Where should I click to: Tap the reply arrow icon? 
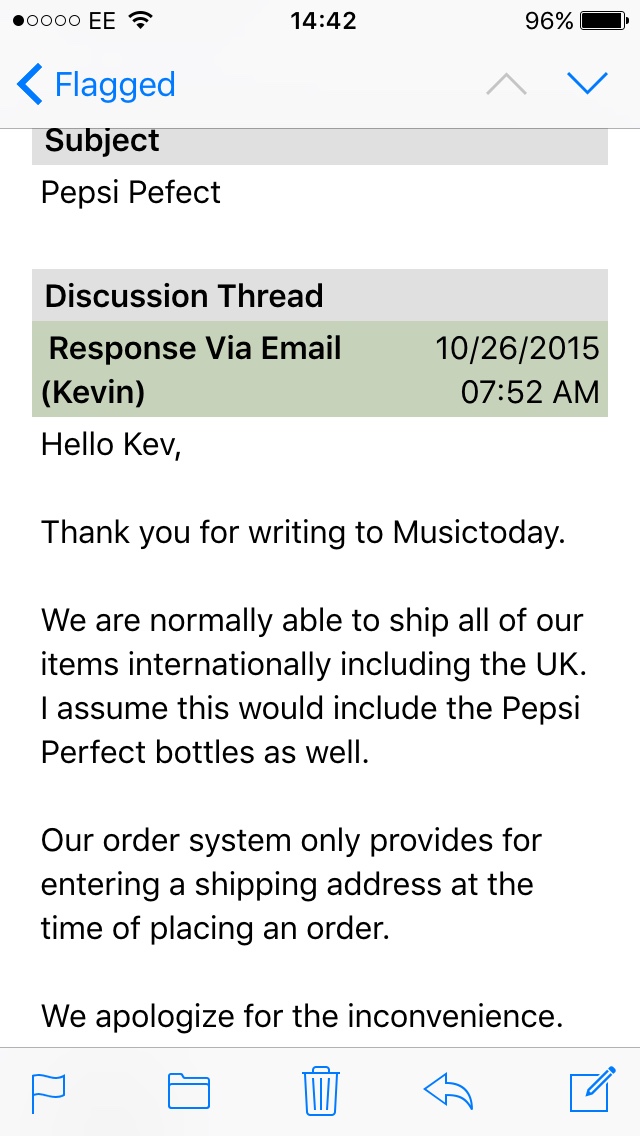448,1091
